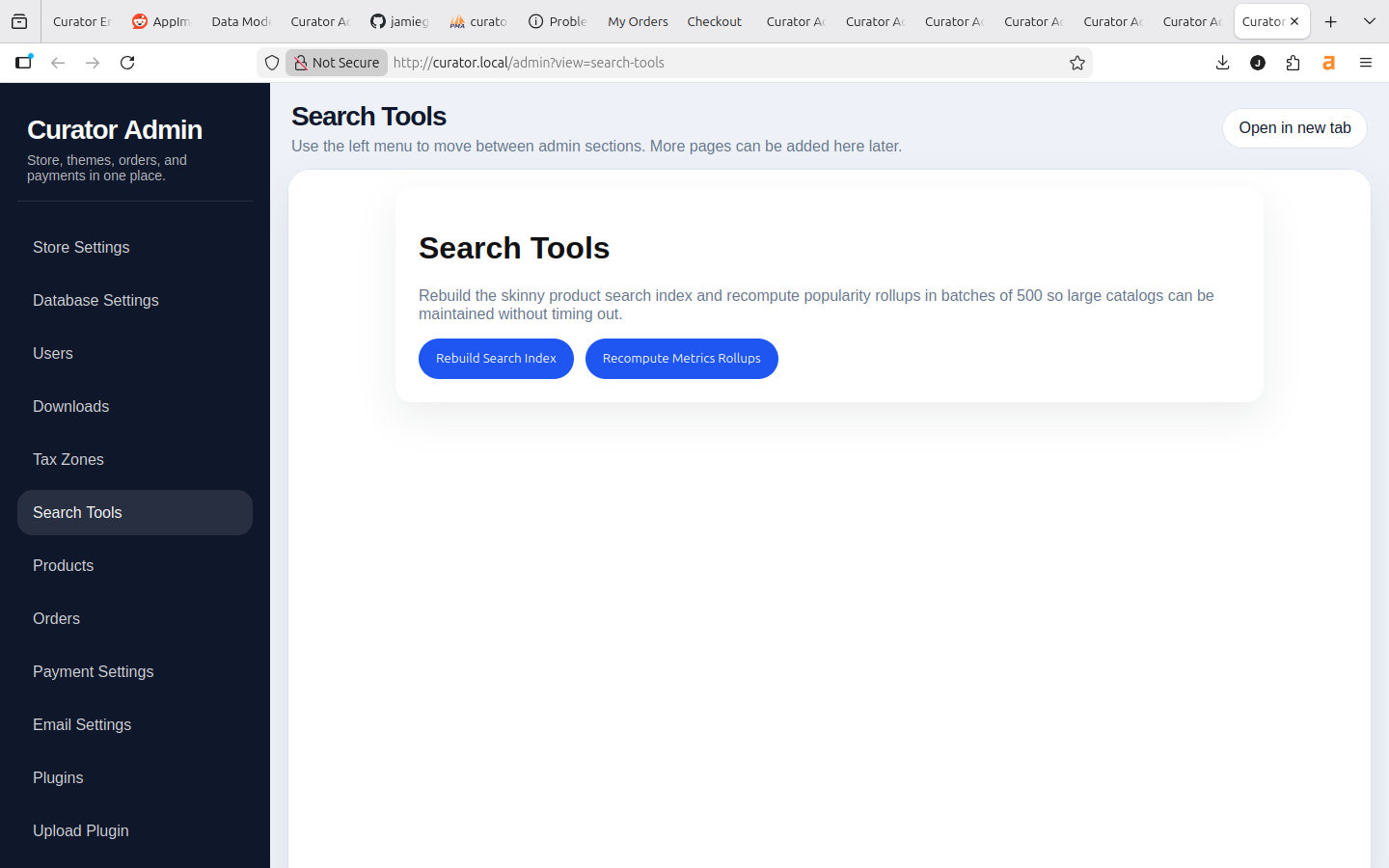
Task: Click the orange 'a' extension icon
Action: point(1328,63)
